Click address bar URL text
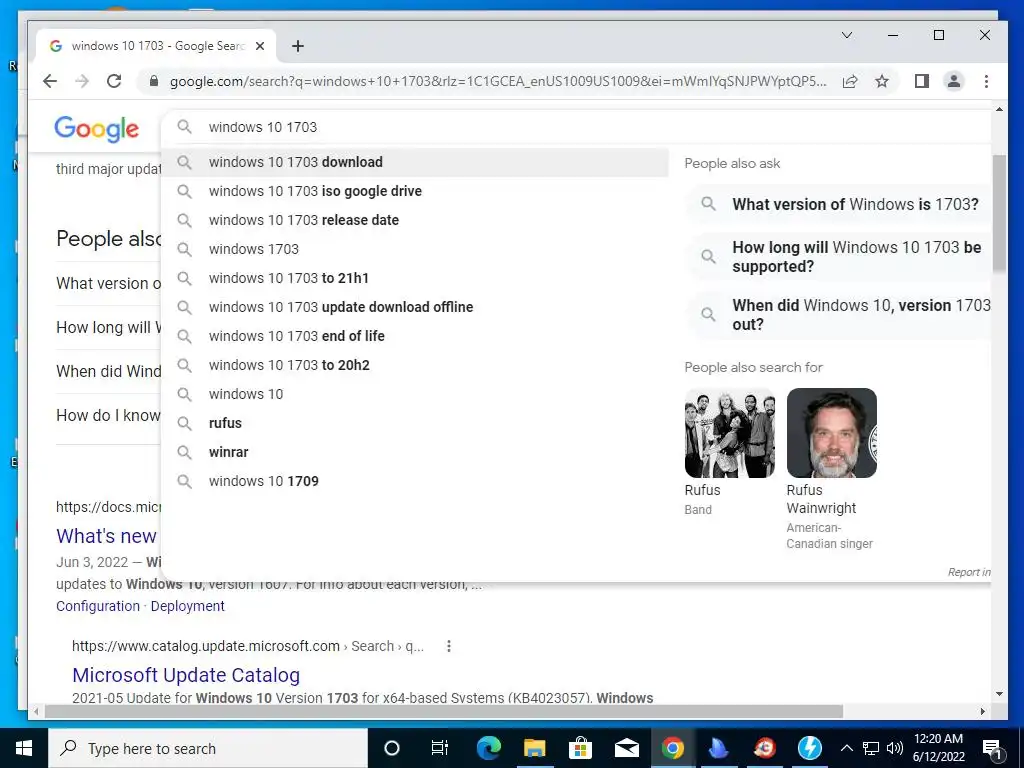 tap(498, 81)
